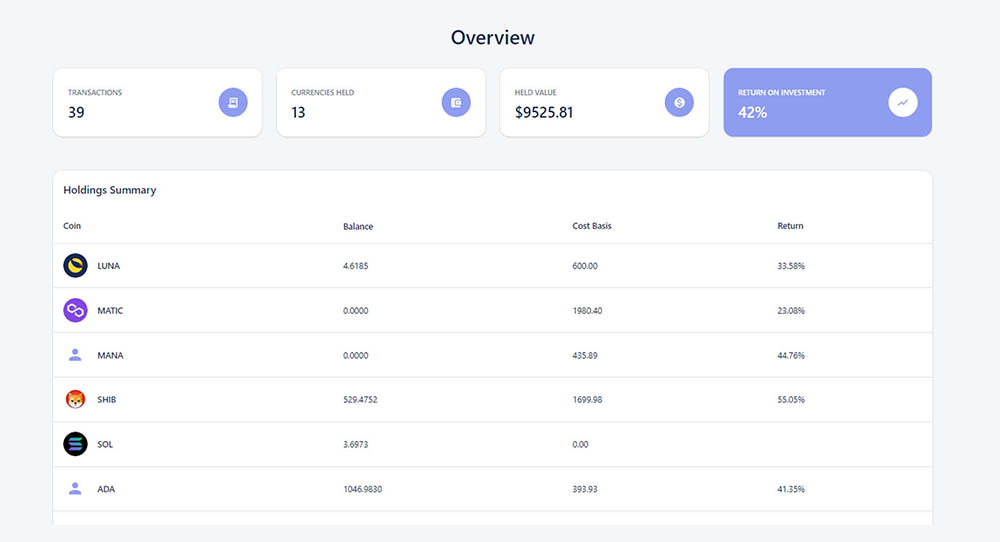Screen dimensions: 1000x542
Task: Click ADA return 41.35%
Action: [x=791, y=489]
